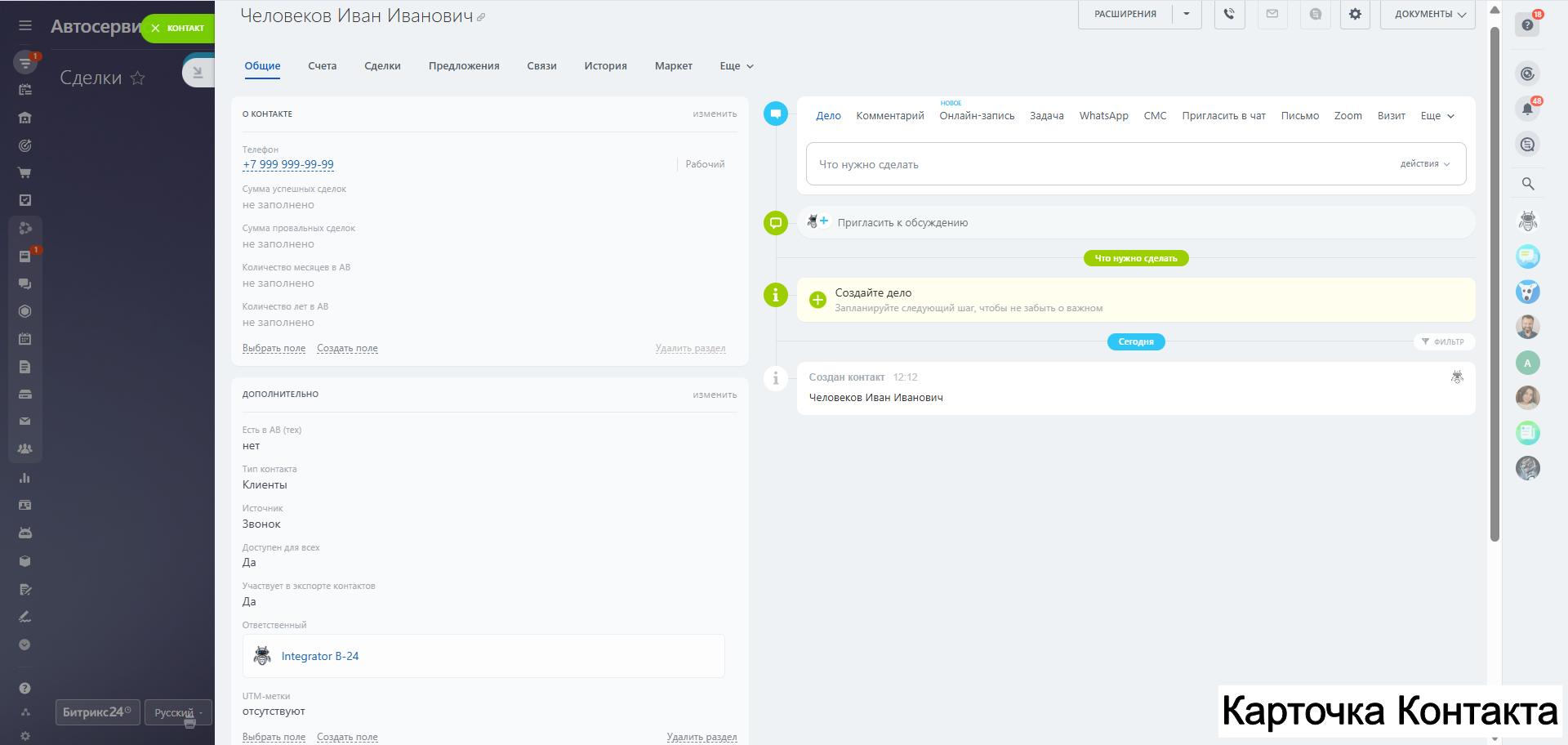Image resolution: width=1568 pixels, height=745 pixels.
Task: Click the help icon with 18 badge
Action: click(1528, 25)
